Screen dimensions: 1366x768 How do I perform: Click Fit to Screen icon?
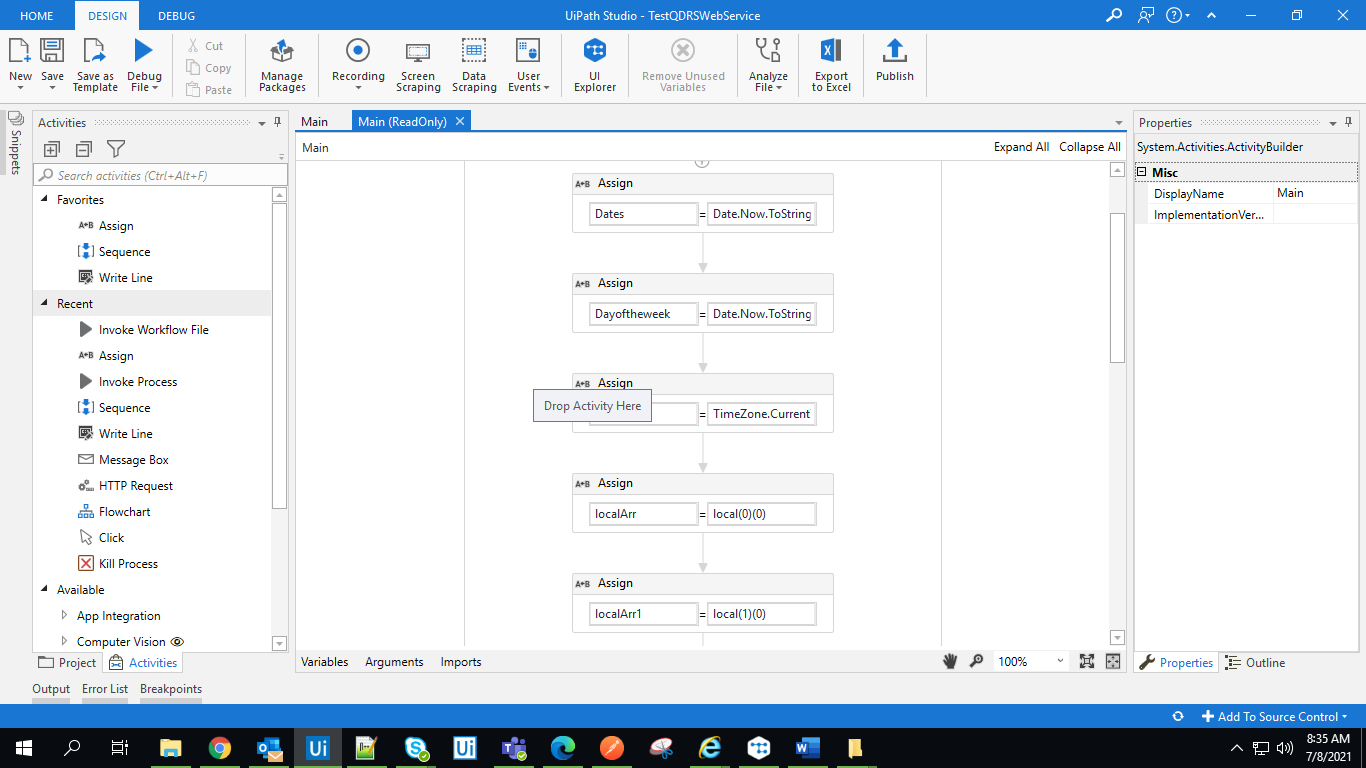(x=1087, y=661)
